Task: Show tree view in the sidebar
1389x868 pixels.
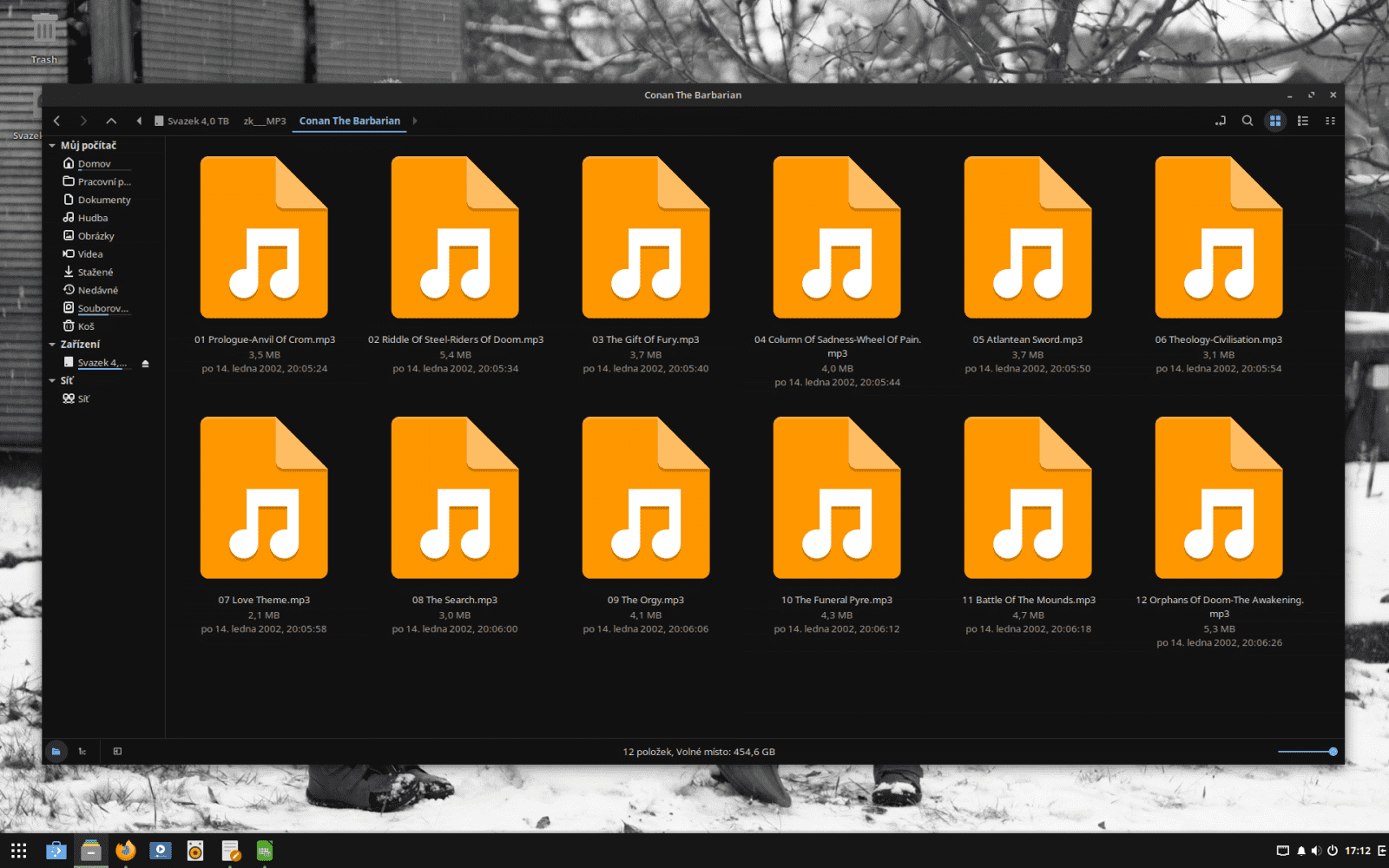Action: tap(82, 752)
